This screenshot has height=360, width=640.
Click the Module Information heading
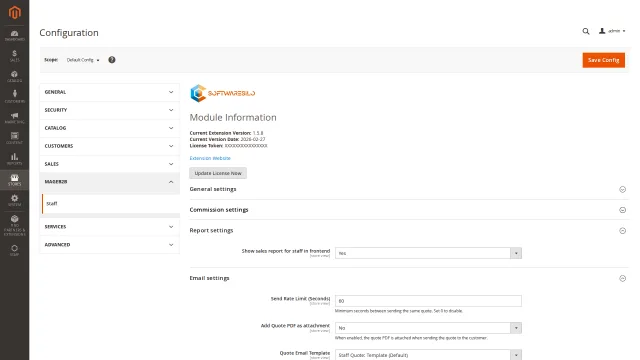pyautogui.click(x=233, y=118)
